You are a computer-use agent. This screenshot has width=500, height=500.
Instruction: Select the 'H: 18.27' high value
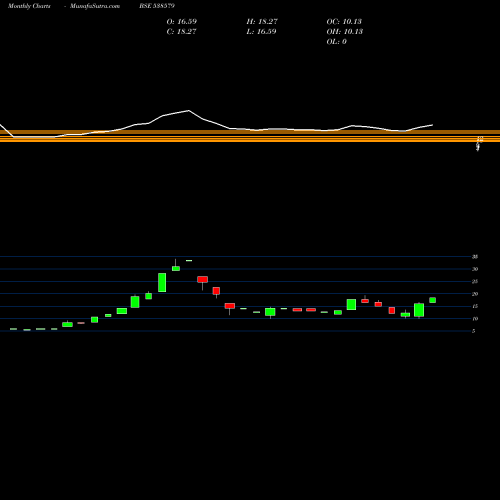262,21
